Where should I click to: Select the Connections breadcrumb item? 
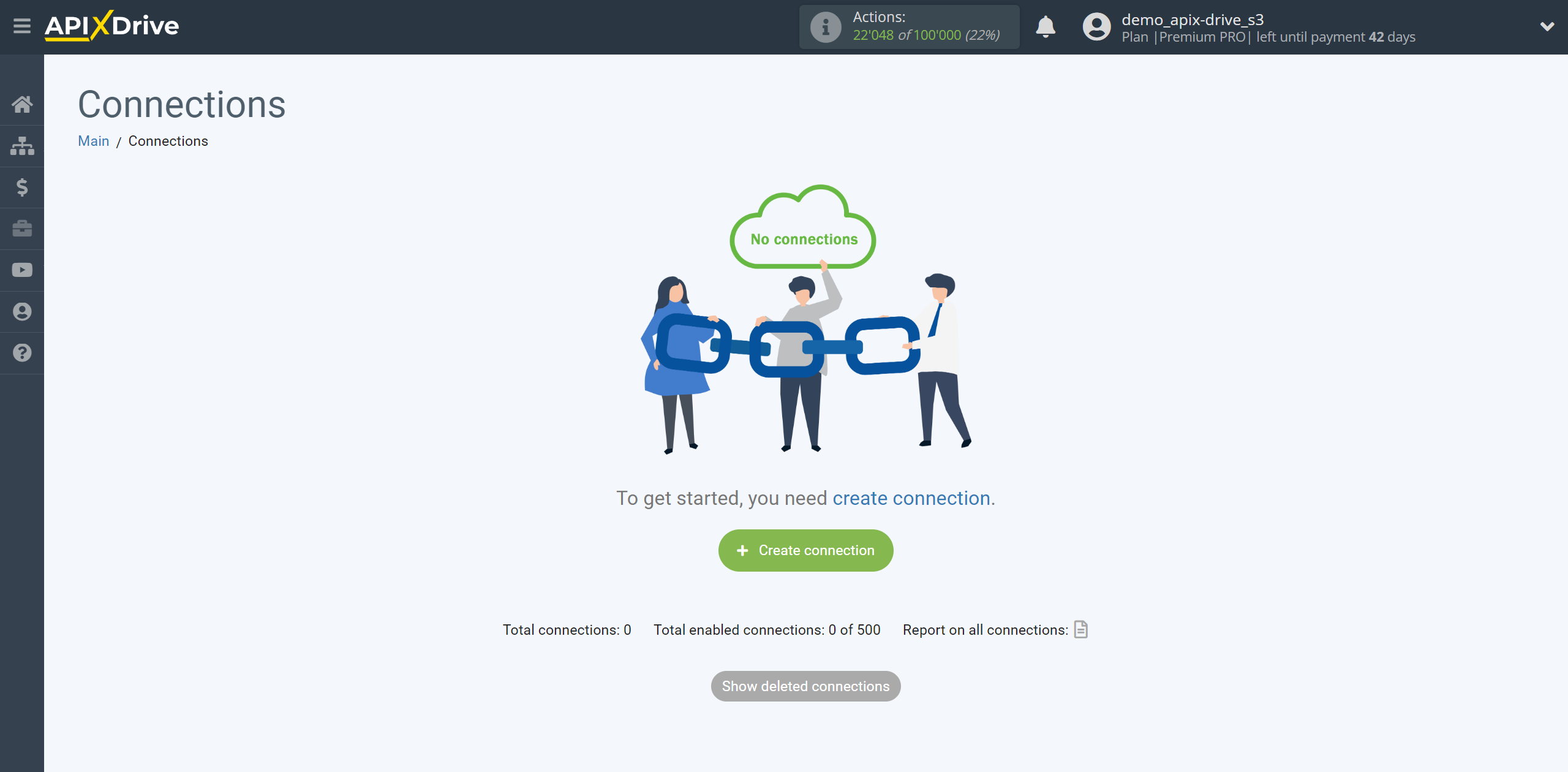(168, 141)
